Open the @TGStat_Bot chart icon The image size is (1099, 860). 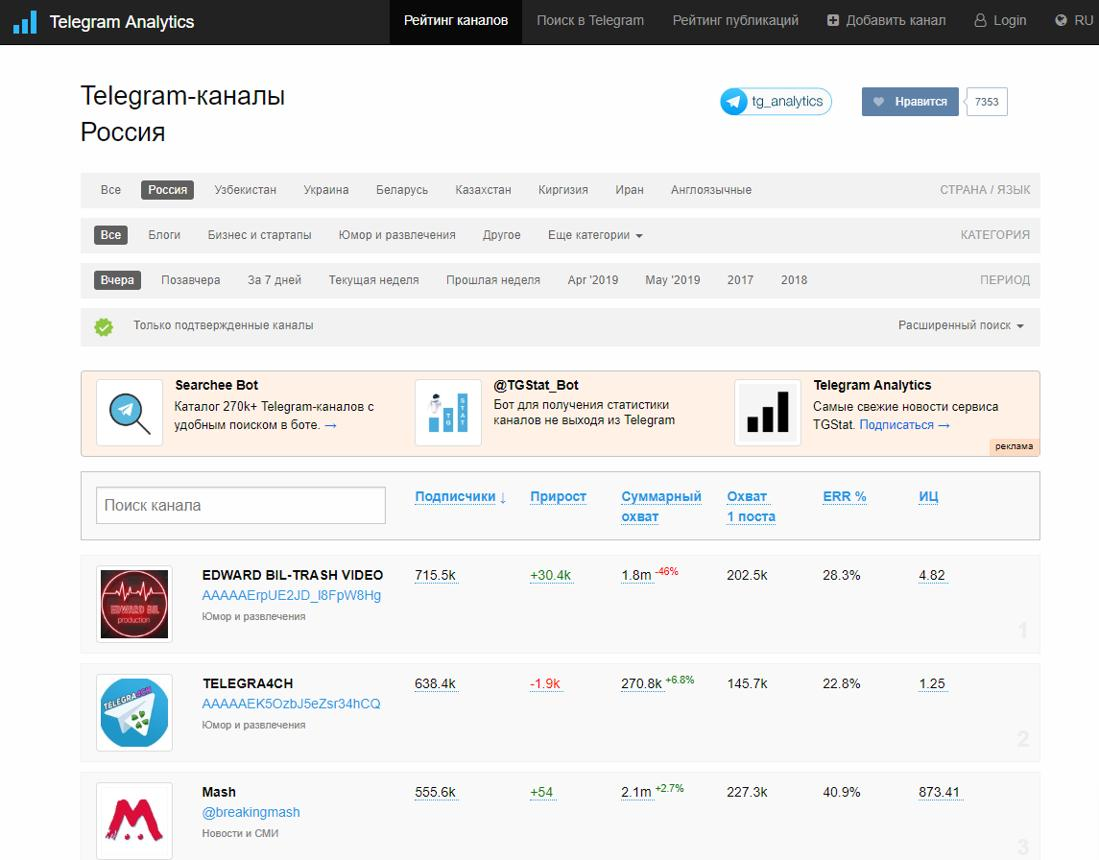pos(448,413)
